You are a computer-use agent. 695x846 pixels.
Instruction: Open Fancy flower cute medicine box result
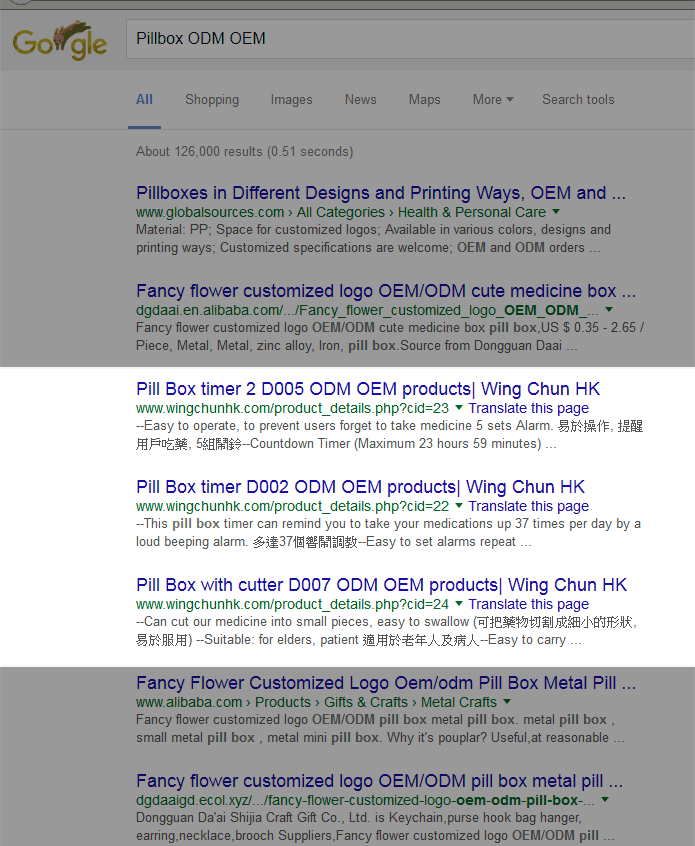click(385, 291)
